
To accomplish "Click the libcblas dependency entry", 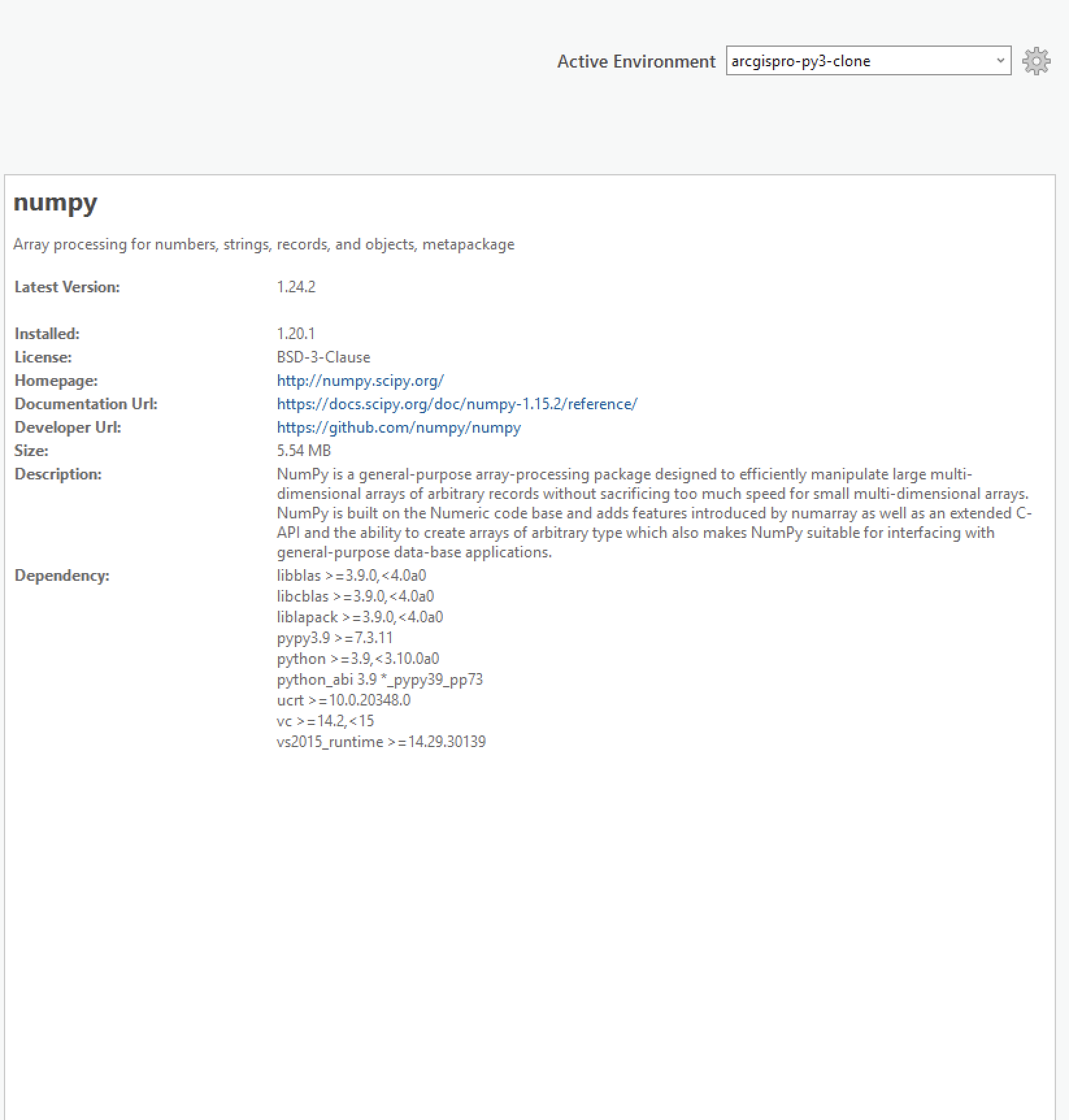I will (355, 596).
